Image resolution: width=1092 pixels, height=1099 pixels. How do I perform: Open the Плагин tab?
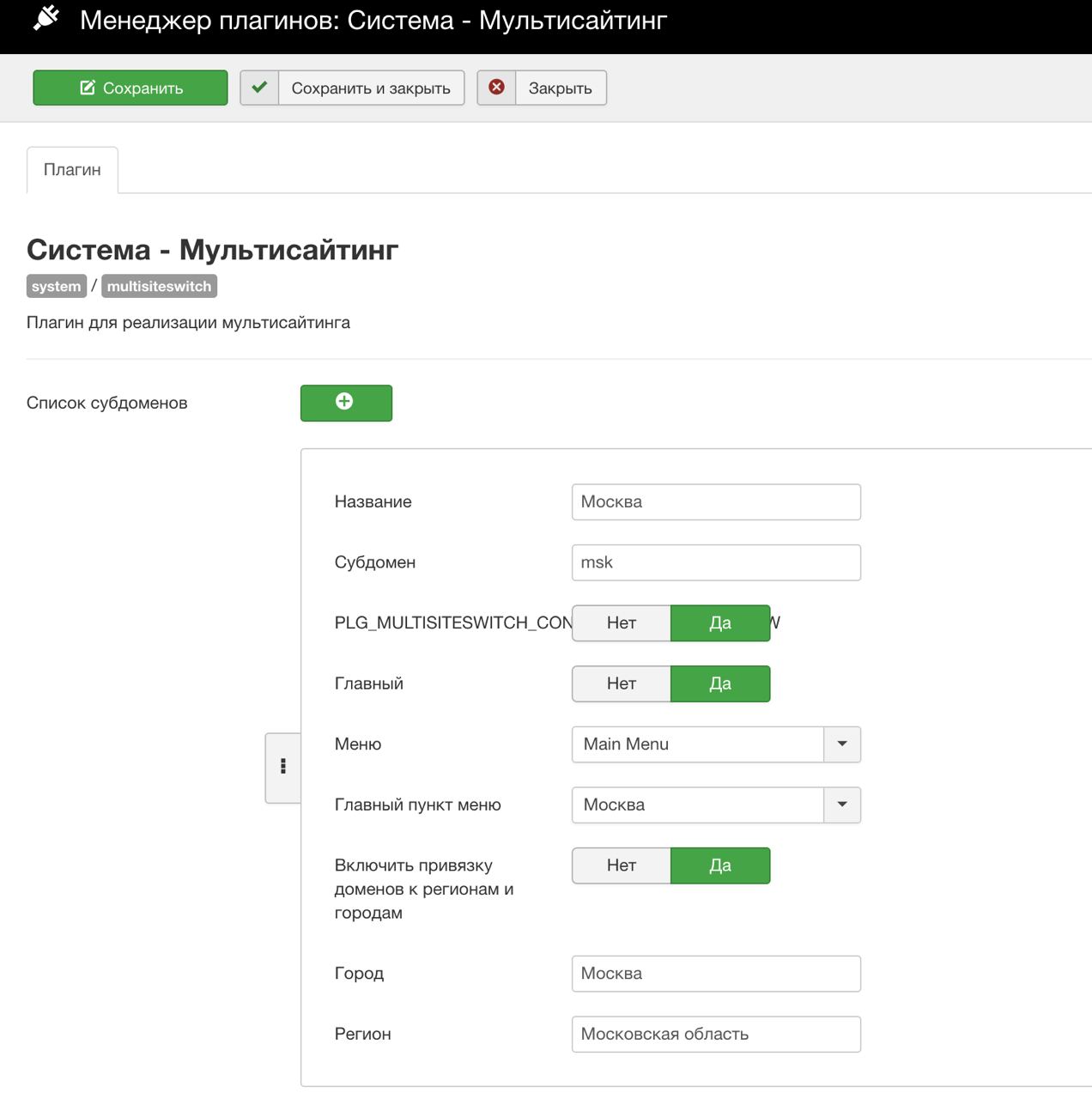[x=72, y=170]
